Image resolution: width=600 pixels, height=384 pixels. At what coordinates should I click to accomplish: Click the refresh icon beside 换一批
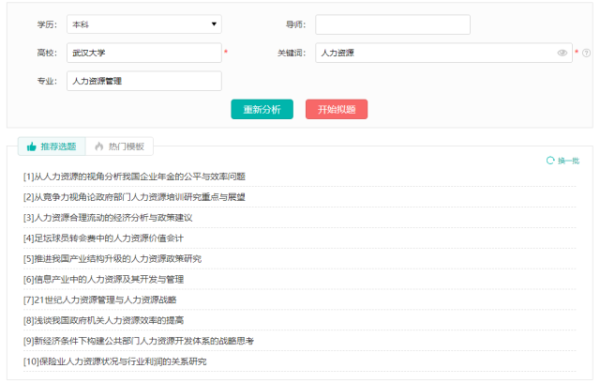point(550,160)
